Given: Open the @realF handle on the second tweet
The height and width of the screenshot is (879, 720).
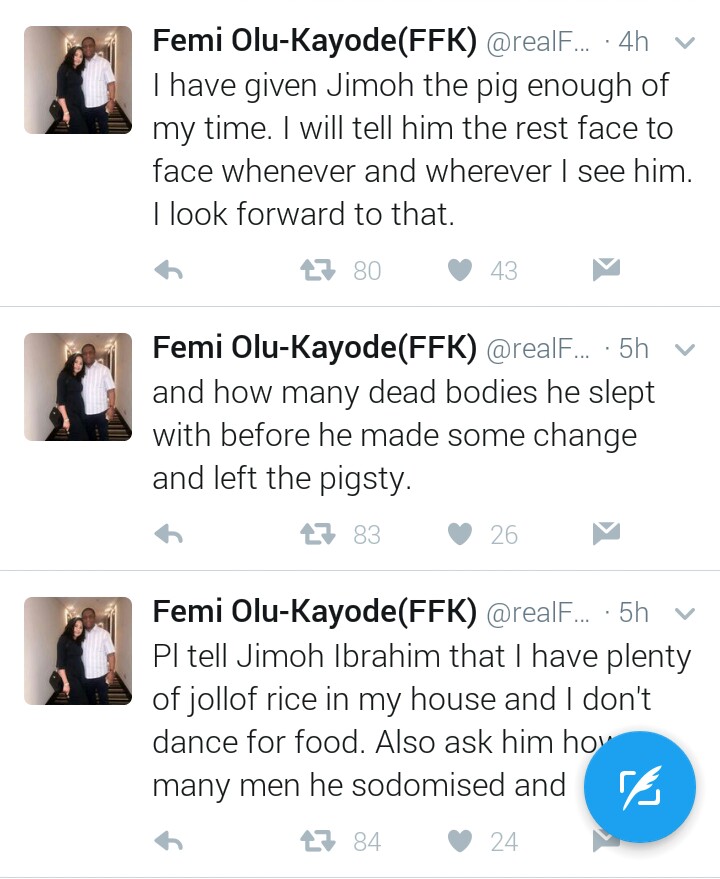Looking at the screenshot, I should 538,348.
